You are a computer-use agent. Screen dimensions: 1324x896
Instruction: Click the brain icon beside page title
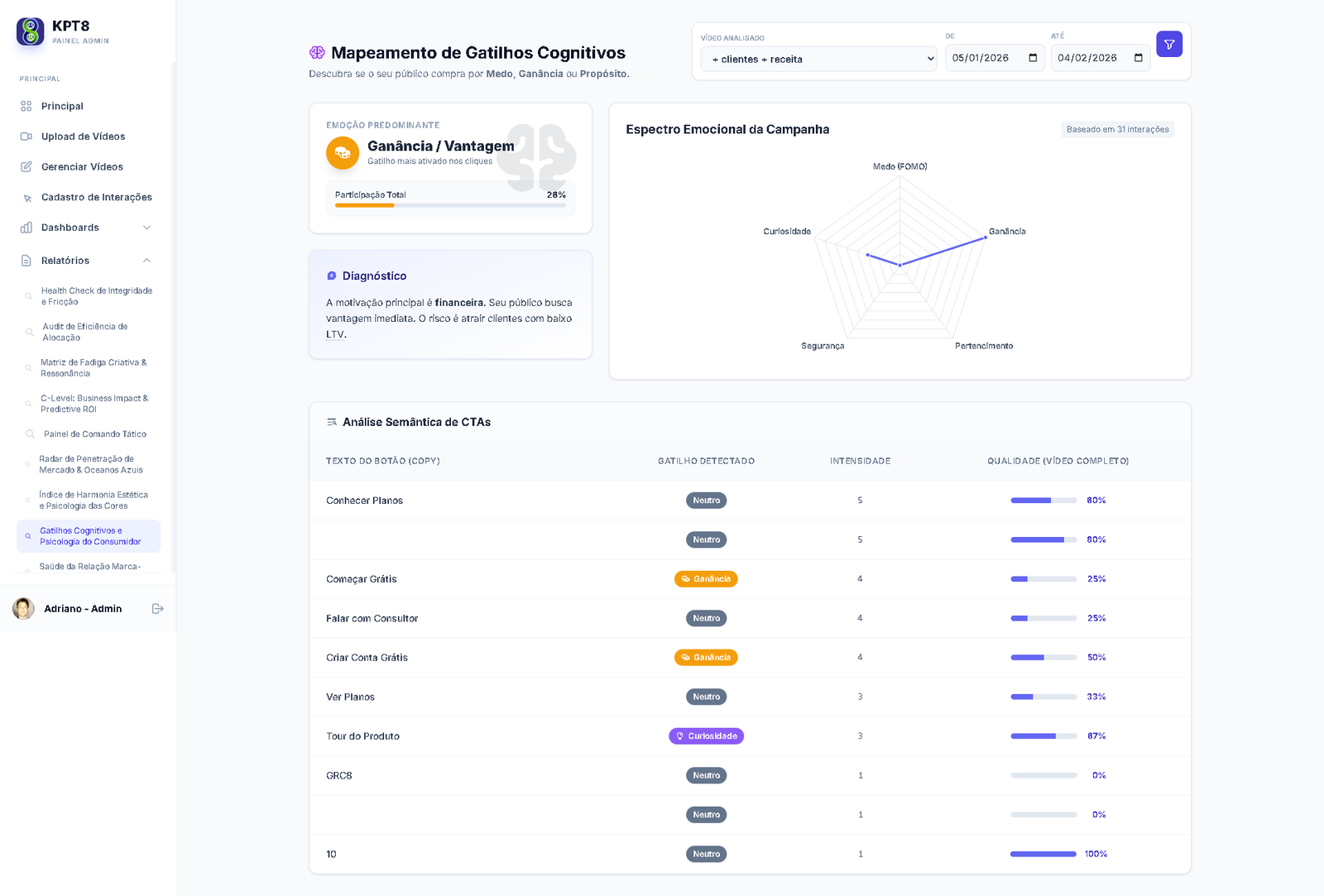[x=317, y=53]
